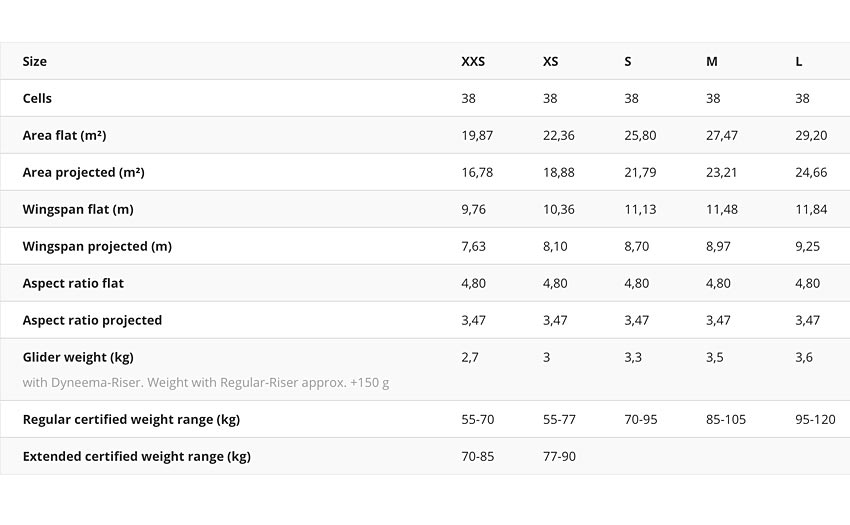Select the 70-85 extended range value
This screenshot has height=525, width=850.
[478, 456]
